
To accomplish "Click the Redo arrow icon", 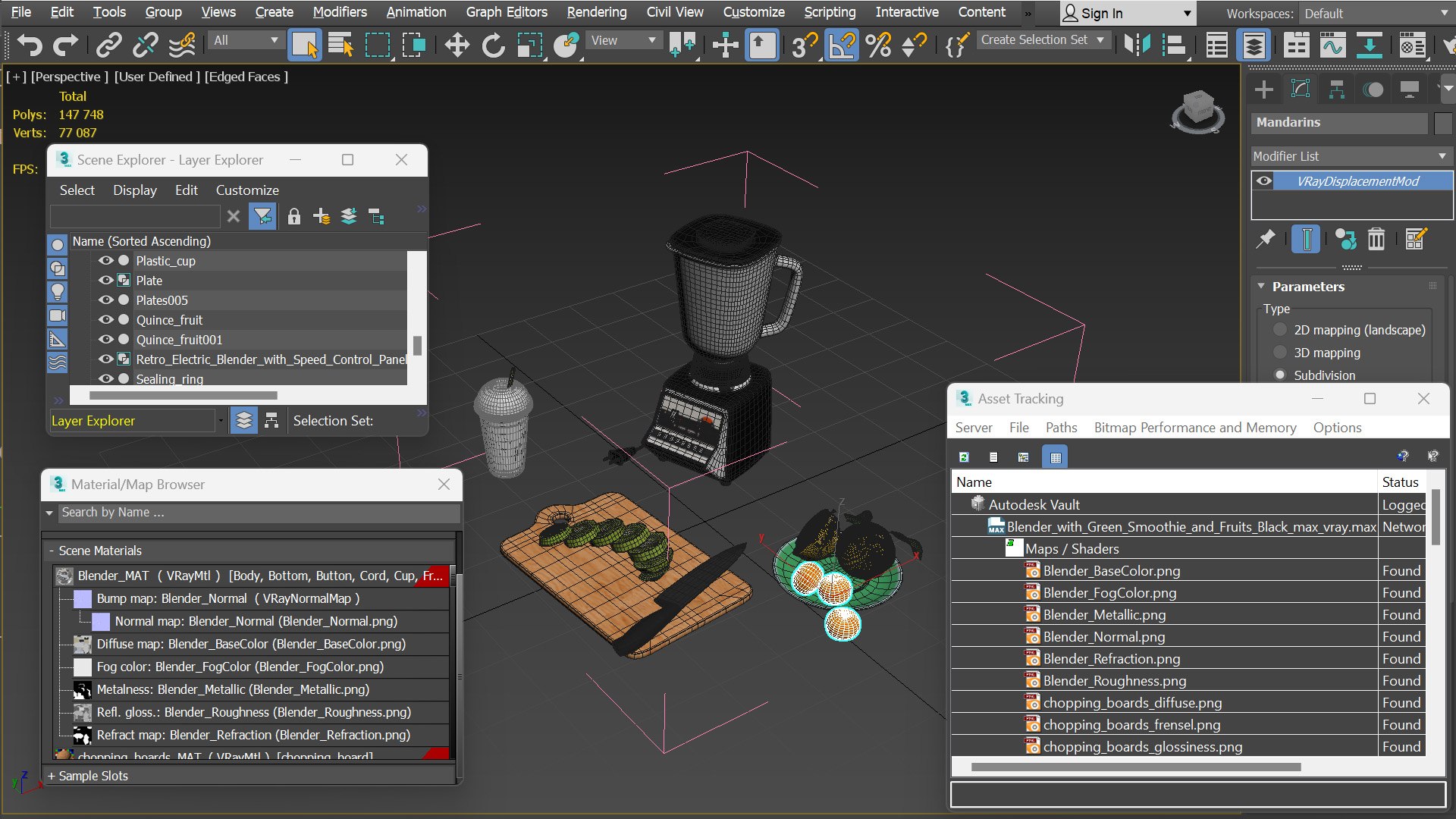I will click(66, 45).
